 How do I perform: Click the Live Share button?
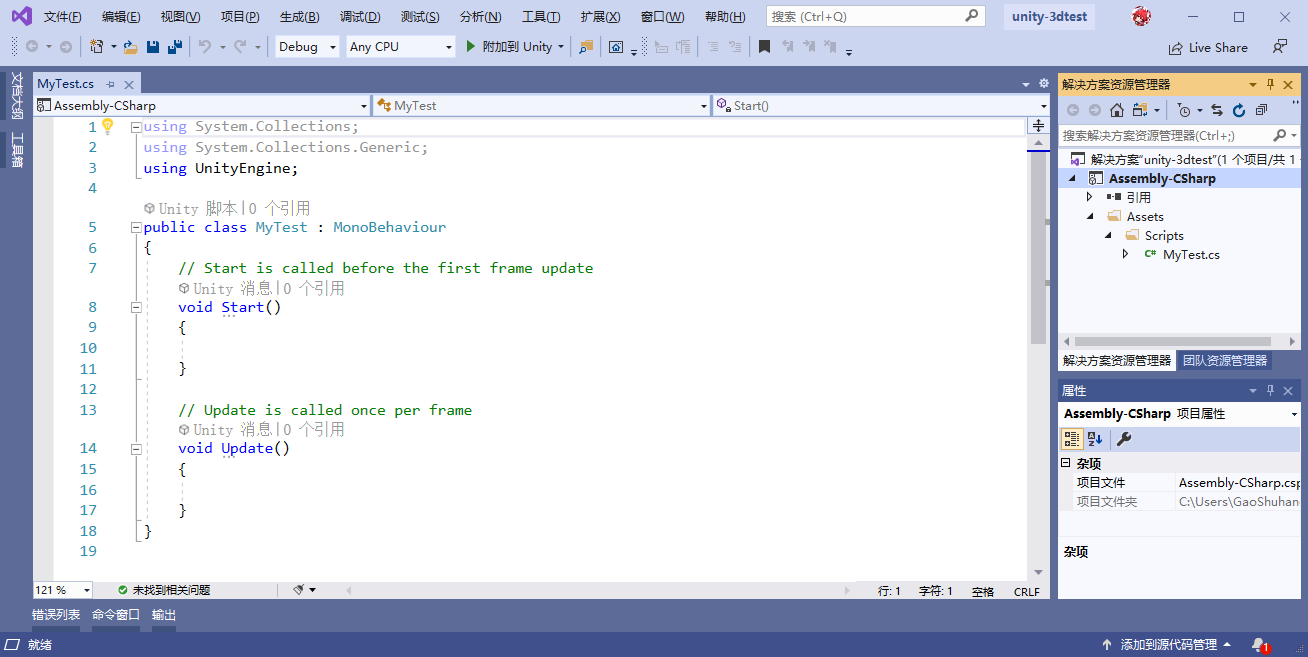pos(1208,48)
